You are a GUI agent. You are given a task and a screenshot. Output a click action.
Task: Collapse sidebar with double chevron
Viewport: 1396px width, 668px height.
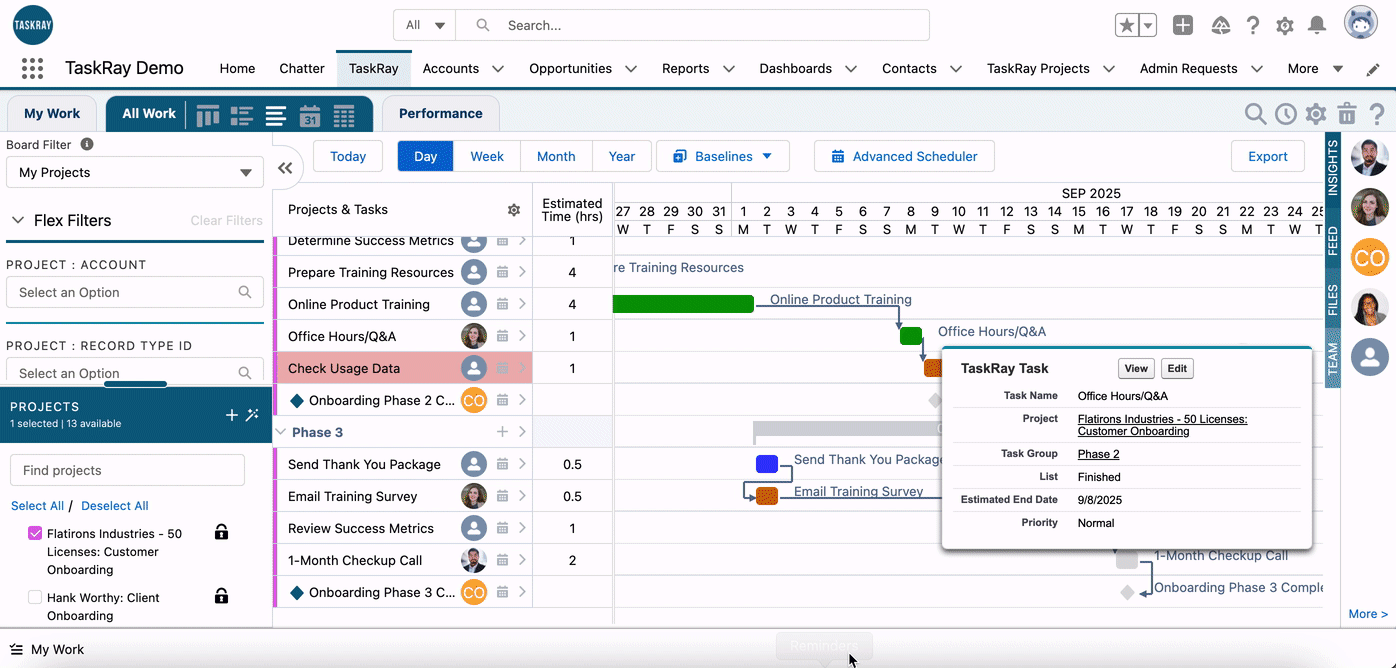[x=285, y=168]
